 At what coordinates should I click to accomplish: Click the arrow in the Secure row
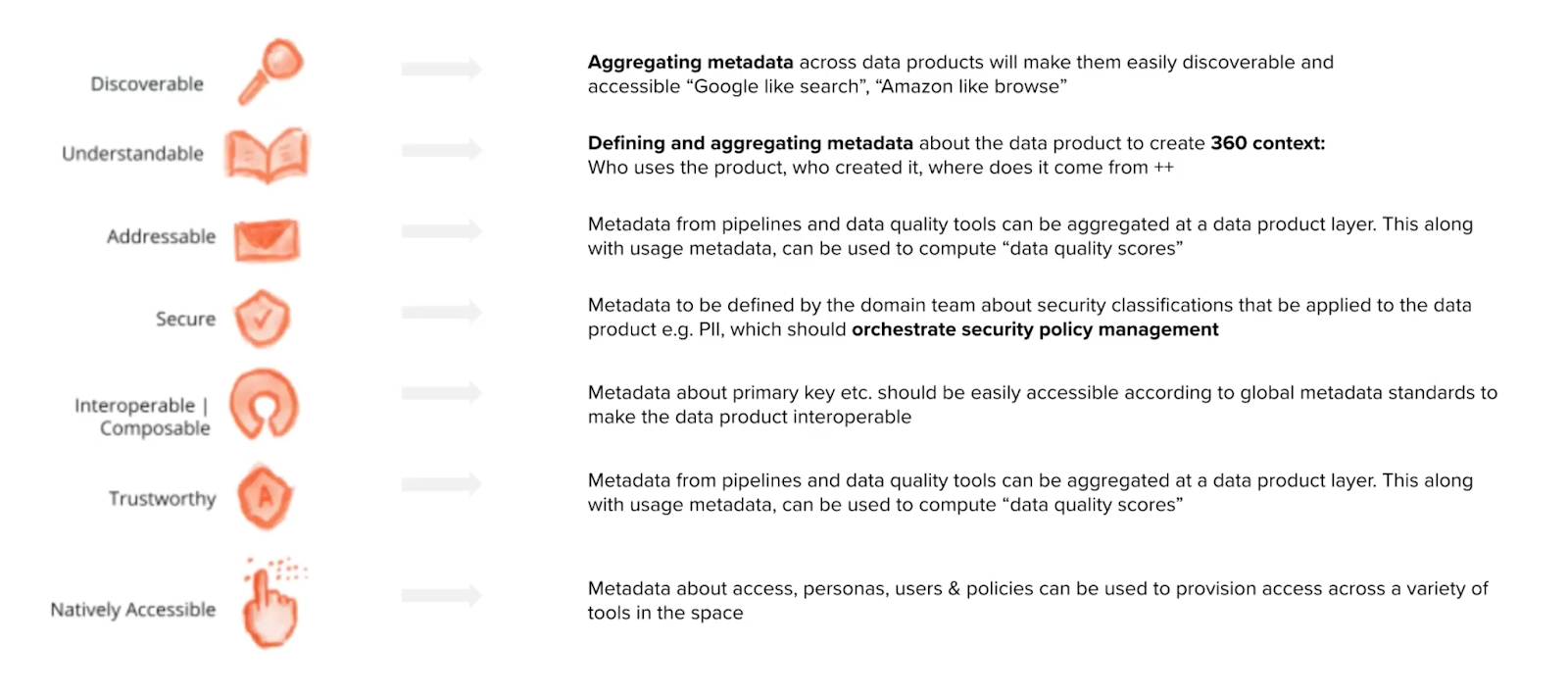pos(441,313)
